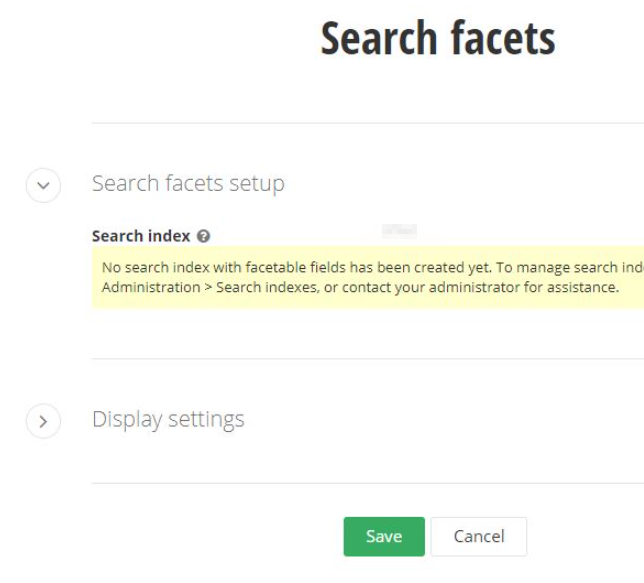The image size is (644, 583).
Task: Expand the Display settings section
Action: tap(44, 421)
